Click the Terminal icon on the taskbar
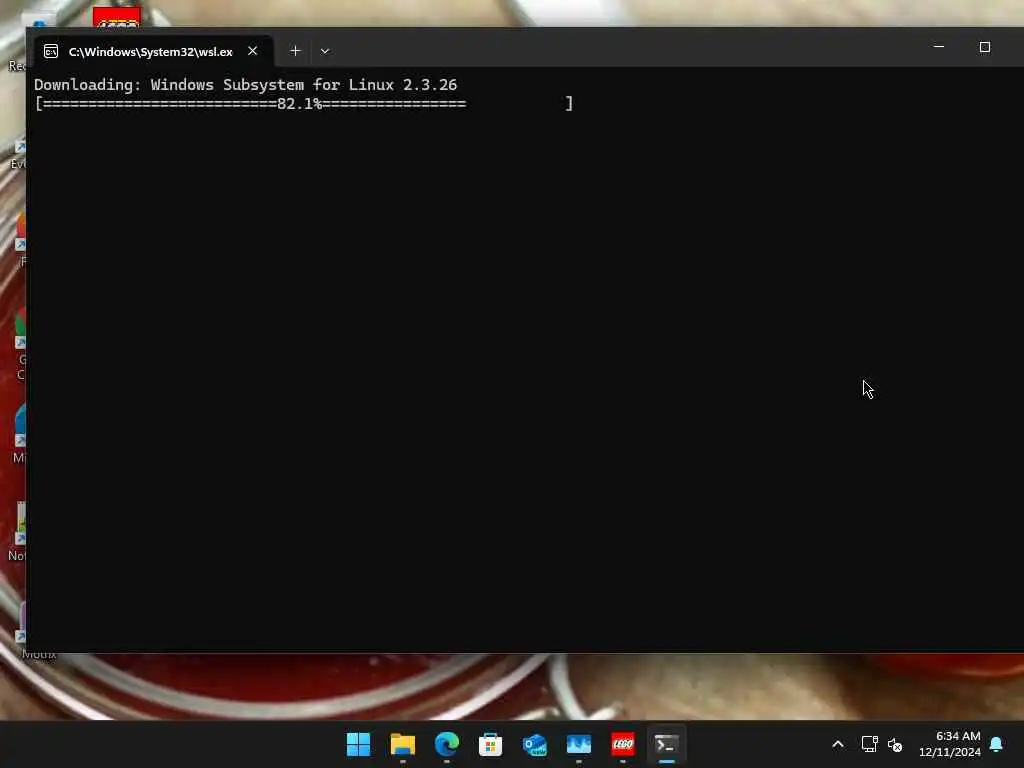The image size is (1024, 768). point(667,744)
